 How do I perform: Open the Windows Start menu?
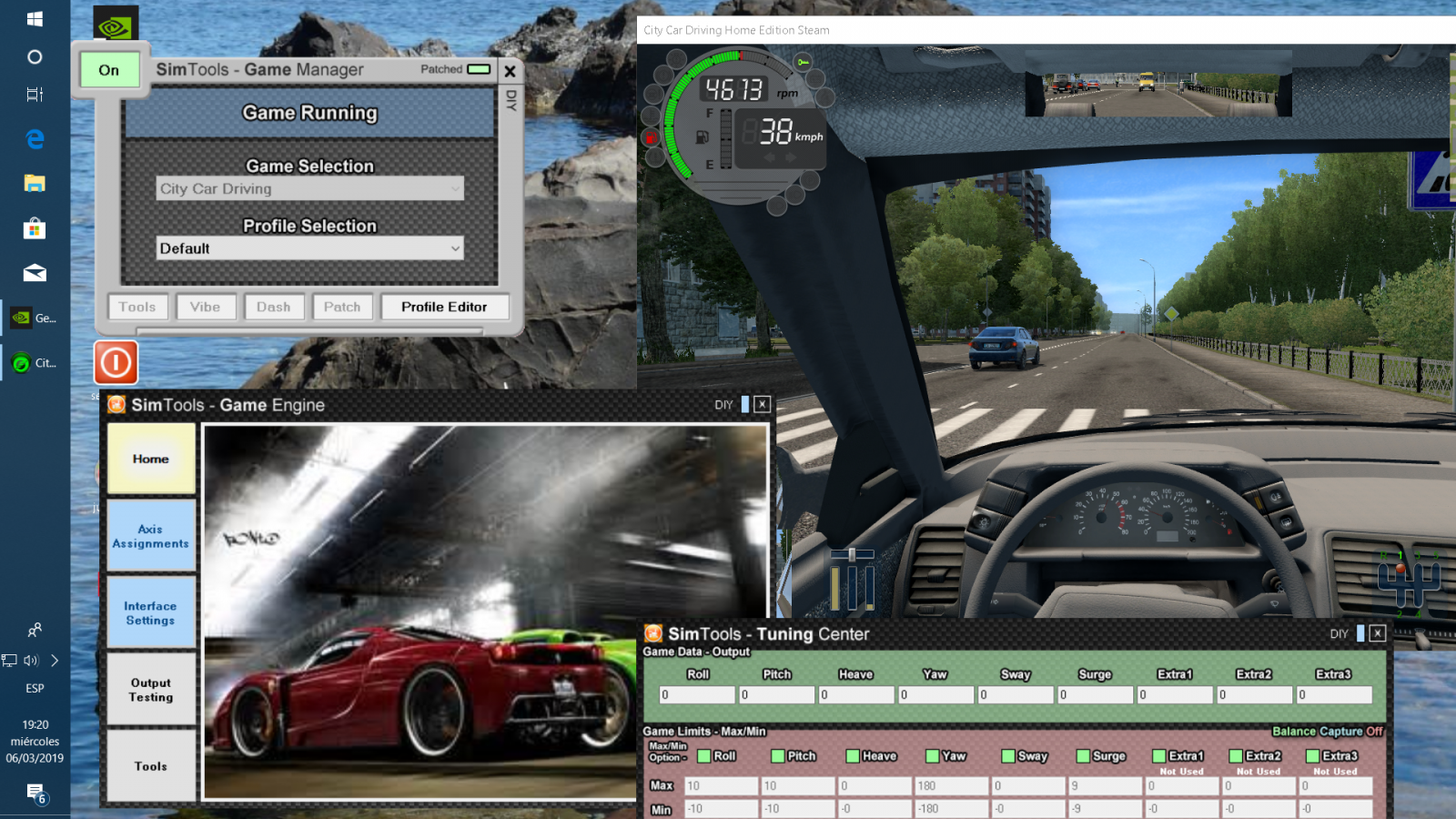click(35, 19)
